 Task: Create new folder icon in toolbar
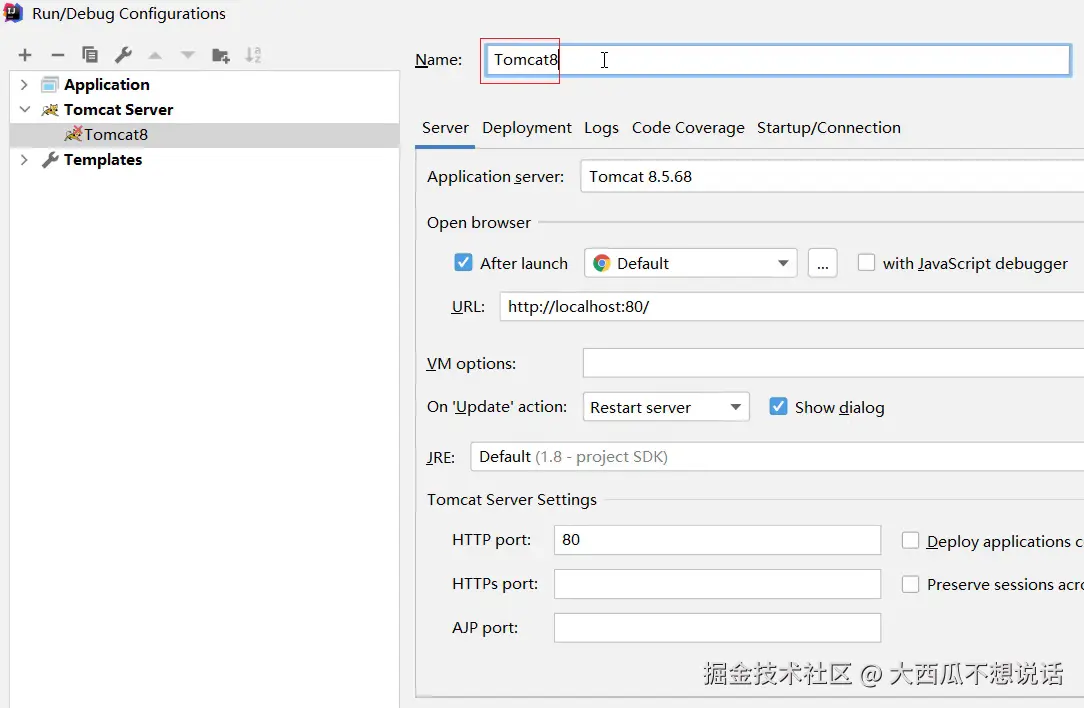point(221,55)
